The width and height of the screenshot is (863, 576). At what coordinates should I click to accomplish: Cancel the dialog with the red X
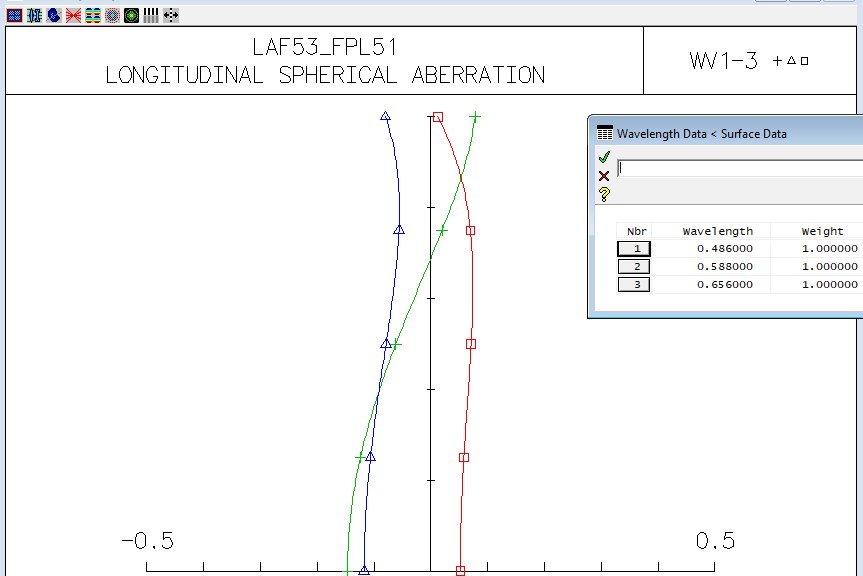[x=604, y=176]
